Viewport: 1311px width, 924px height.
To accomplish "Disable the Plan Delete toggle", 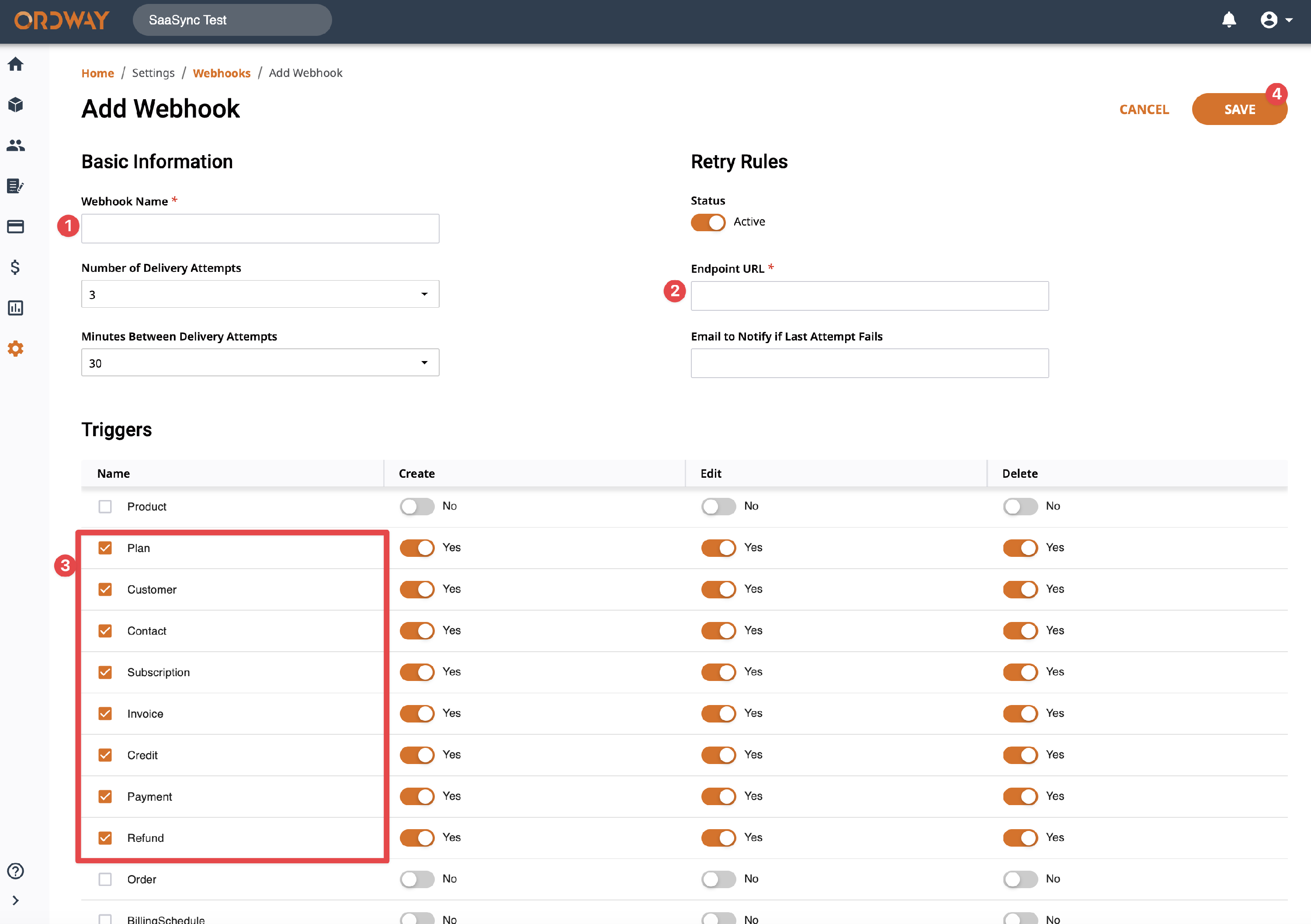I will (1020, 548).
